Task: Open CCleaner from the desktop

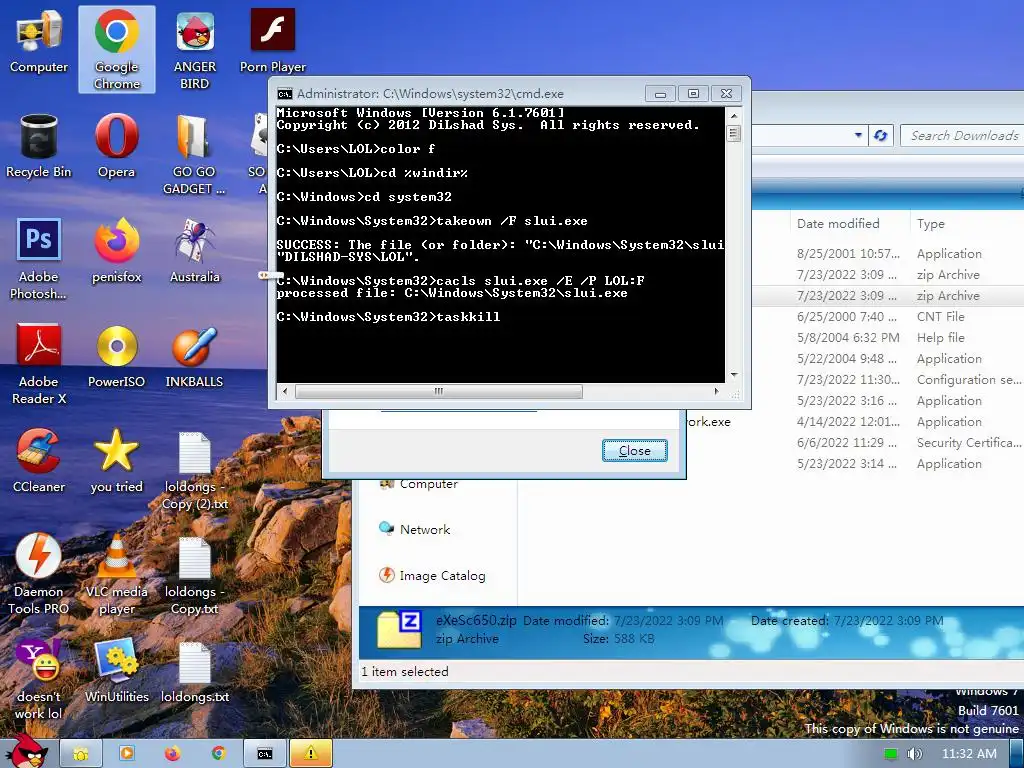Action: (x=39, y=461)
